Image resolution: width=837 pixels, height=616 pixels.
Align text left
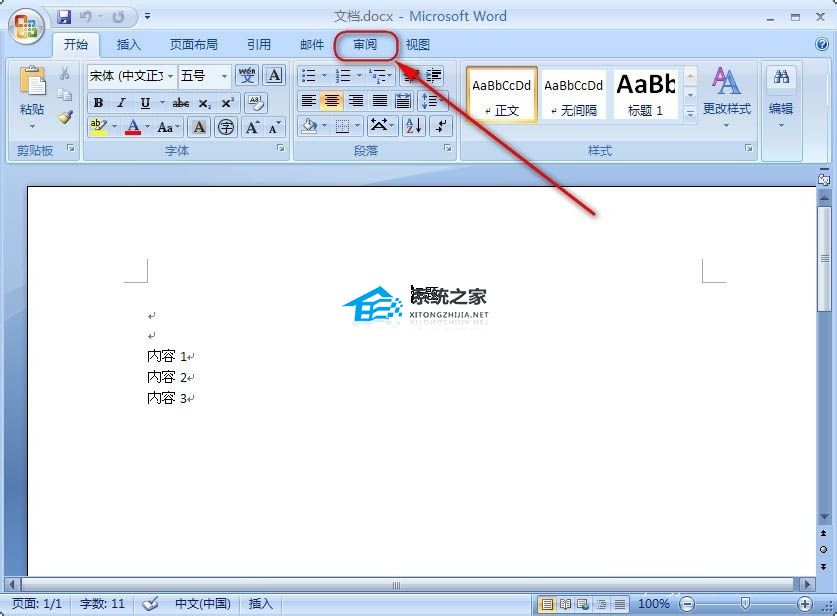point(309,100)
